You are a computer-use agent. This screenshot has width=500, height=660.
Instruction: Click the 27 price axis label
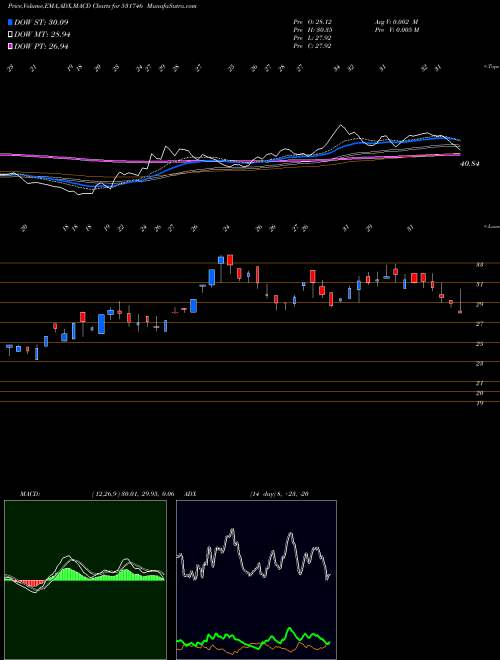479,324
